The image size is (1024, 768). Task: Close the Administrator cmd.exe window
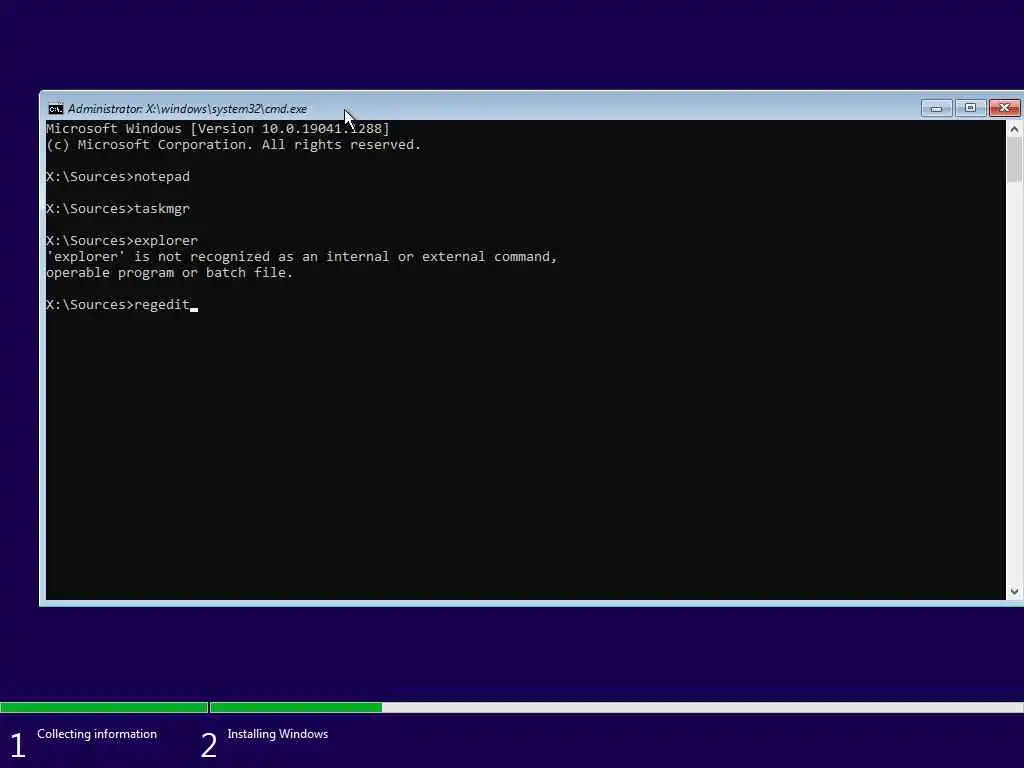coord(1004,108)
